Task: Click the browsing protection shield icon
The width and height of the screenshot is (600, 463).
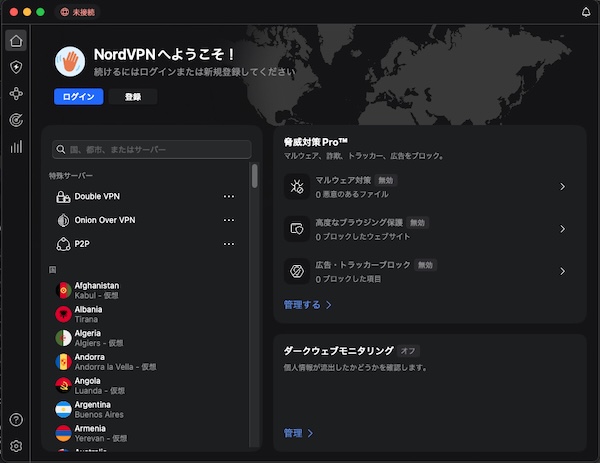Action: click(297, 229)
